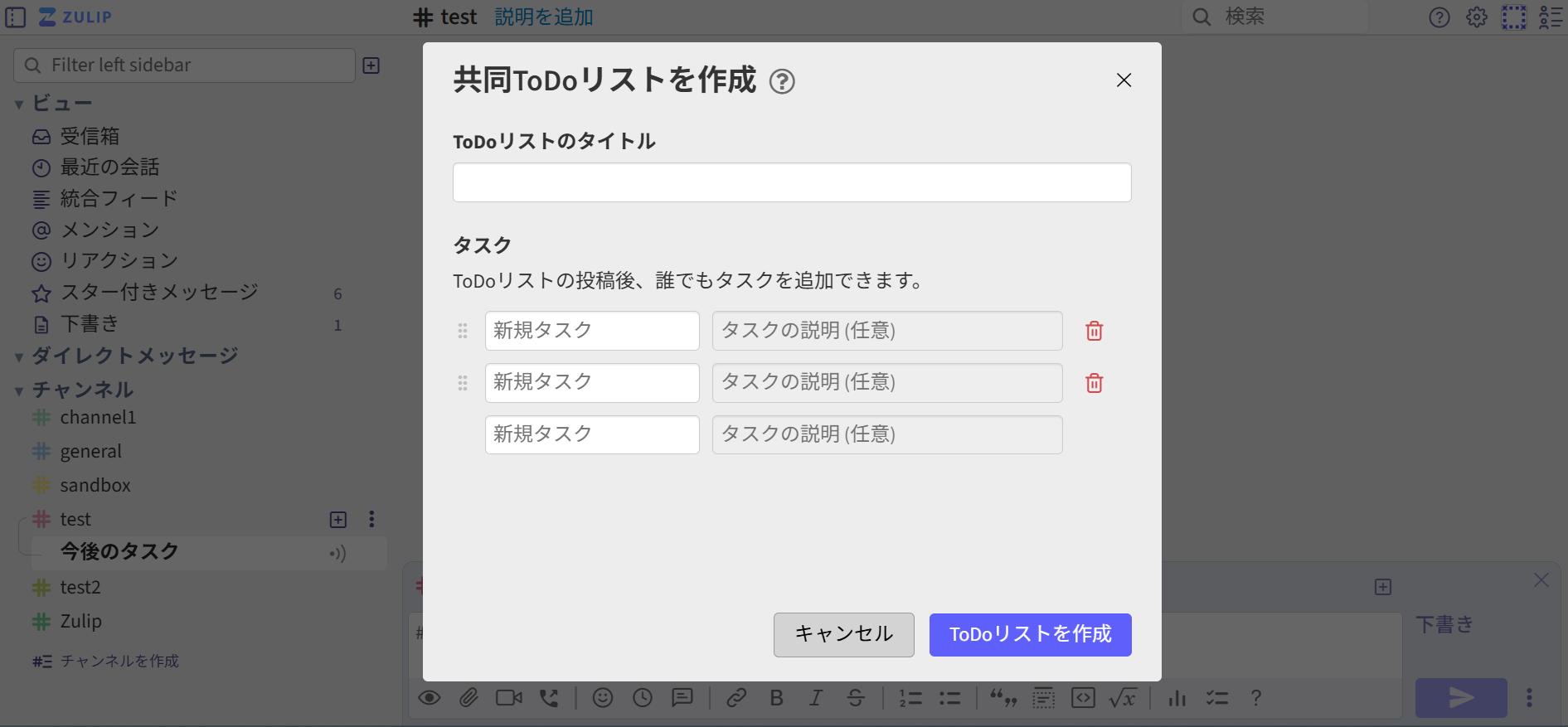Toggle strikethrough formatting
This screenshot has height=727, width=1568.
(856, 698)
